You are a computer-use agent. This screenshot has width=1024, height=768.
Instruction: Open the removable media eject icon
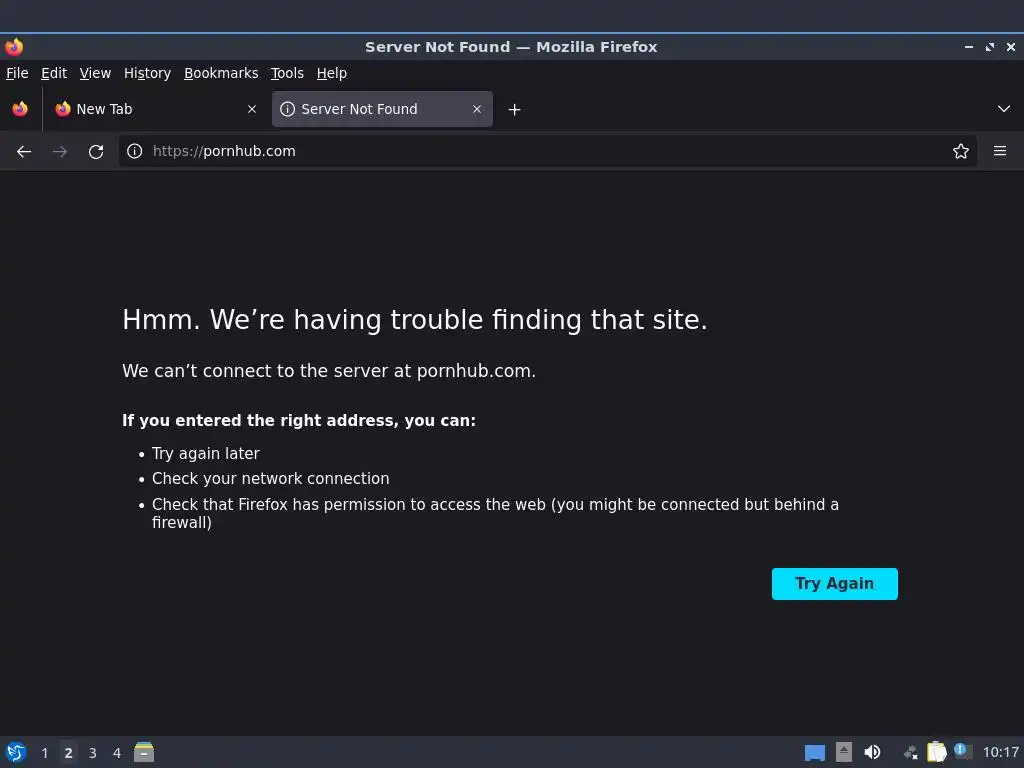[x=844, y=752]
